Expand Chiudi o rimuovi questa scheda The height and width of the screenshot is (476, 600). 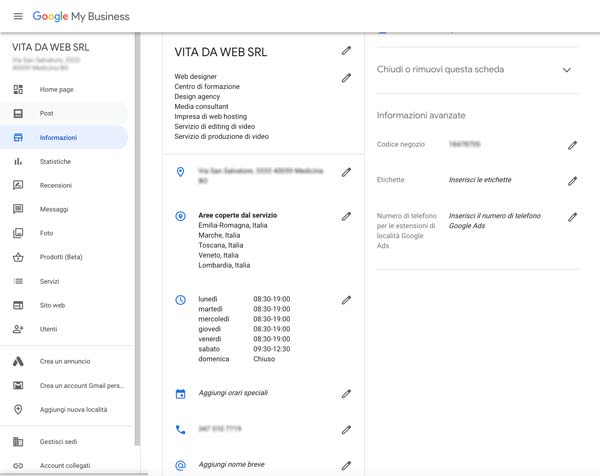[x=567, y=70]
